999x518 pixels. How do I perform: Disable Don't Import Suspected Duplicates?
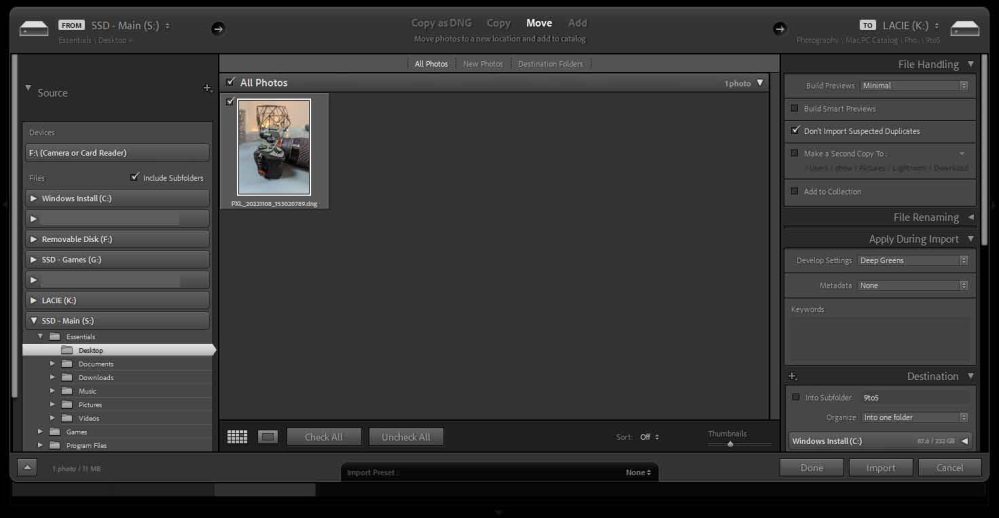click(x=795, y=130)
